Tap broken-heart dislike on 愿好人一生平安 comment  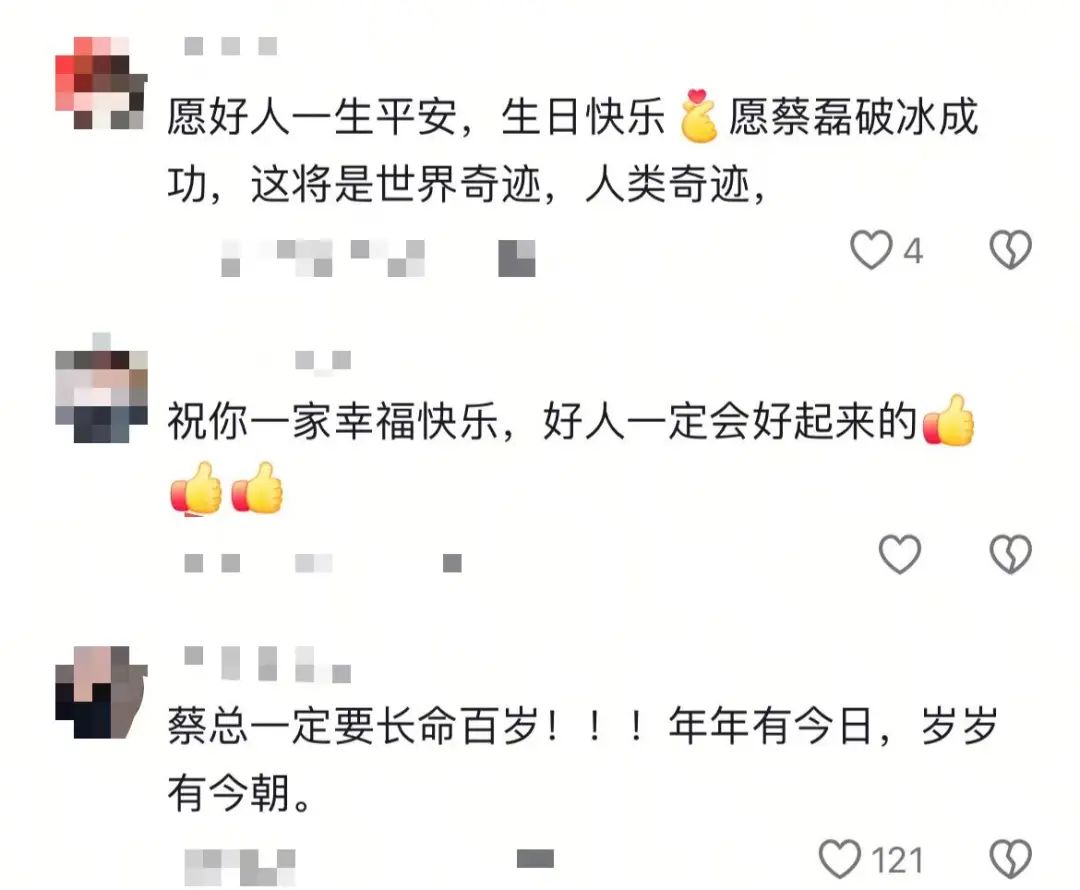tap(1010, 249)
